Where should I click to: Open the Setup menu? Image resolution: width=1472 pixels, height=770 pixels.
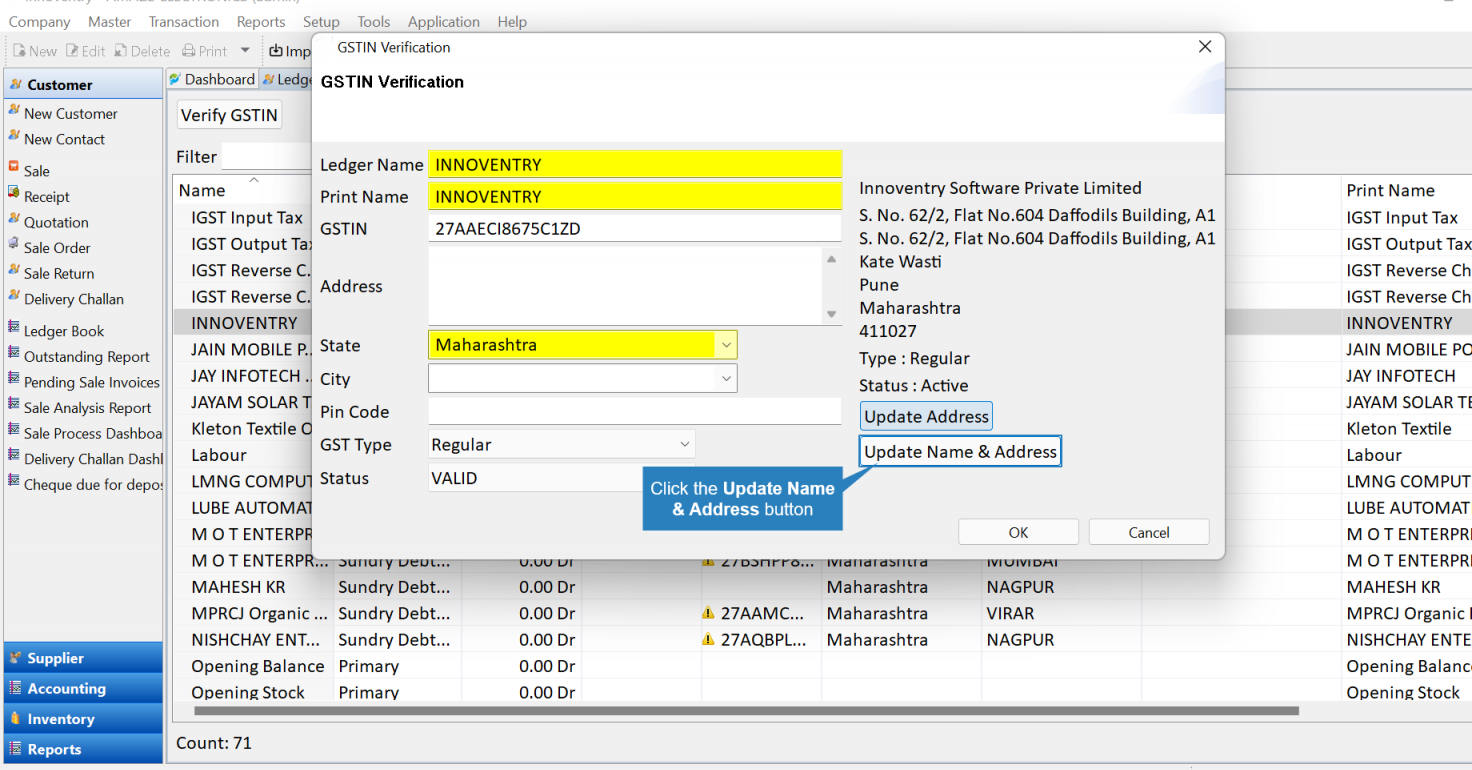point(321,21)
